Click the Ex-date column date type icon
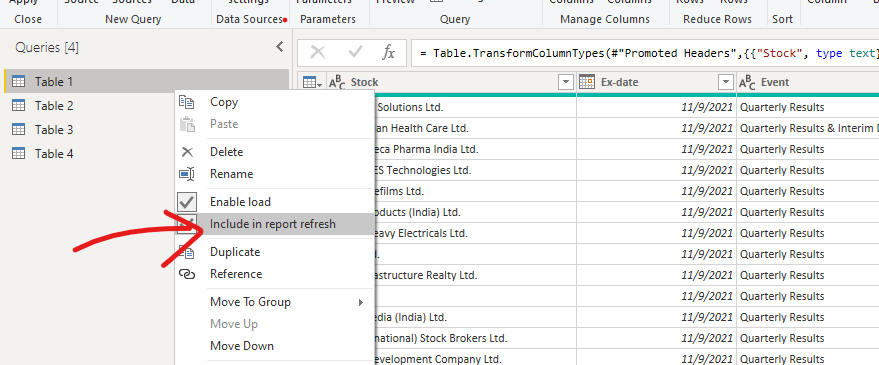The width and height of the screenshot is (879, 365). [x=587, y=82]
